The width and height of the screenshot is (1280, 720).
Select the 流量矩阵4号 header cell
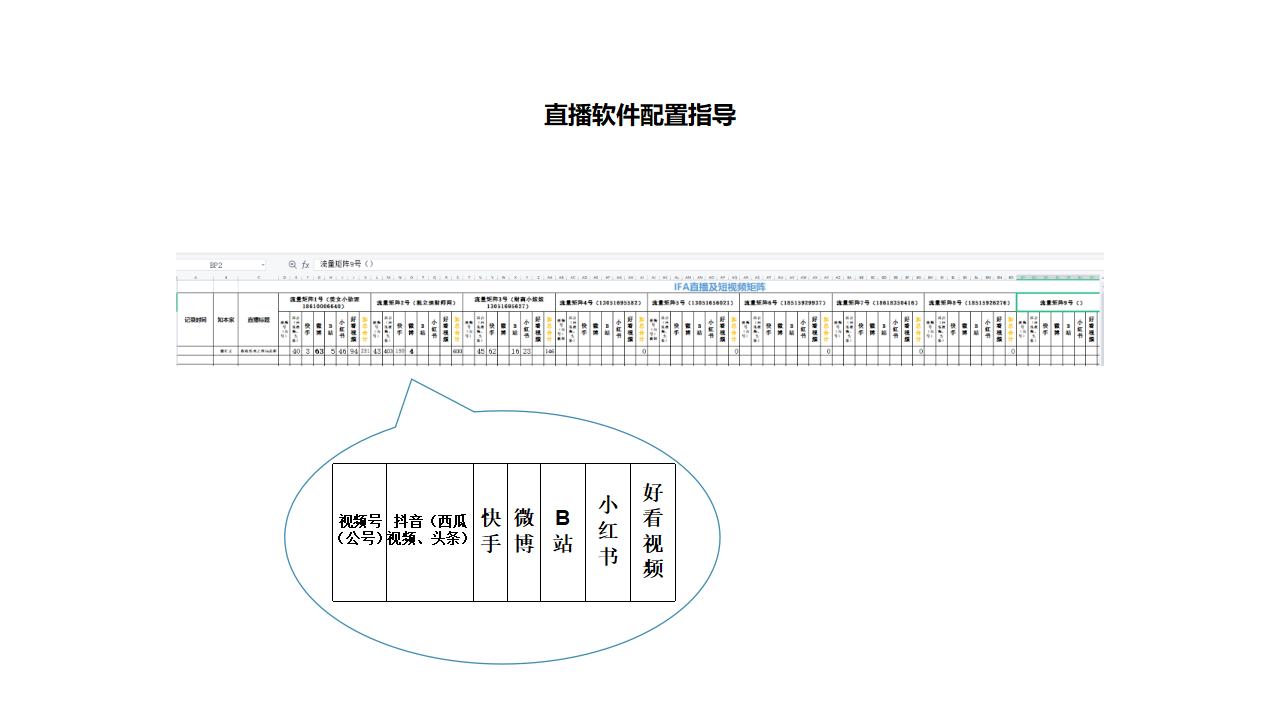point(601,301)
